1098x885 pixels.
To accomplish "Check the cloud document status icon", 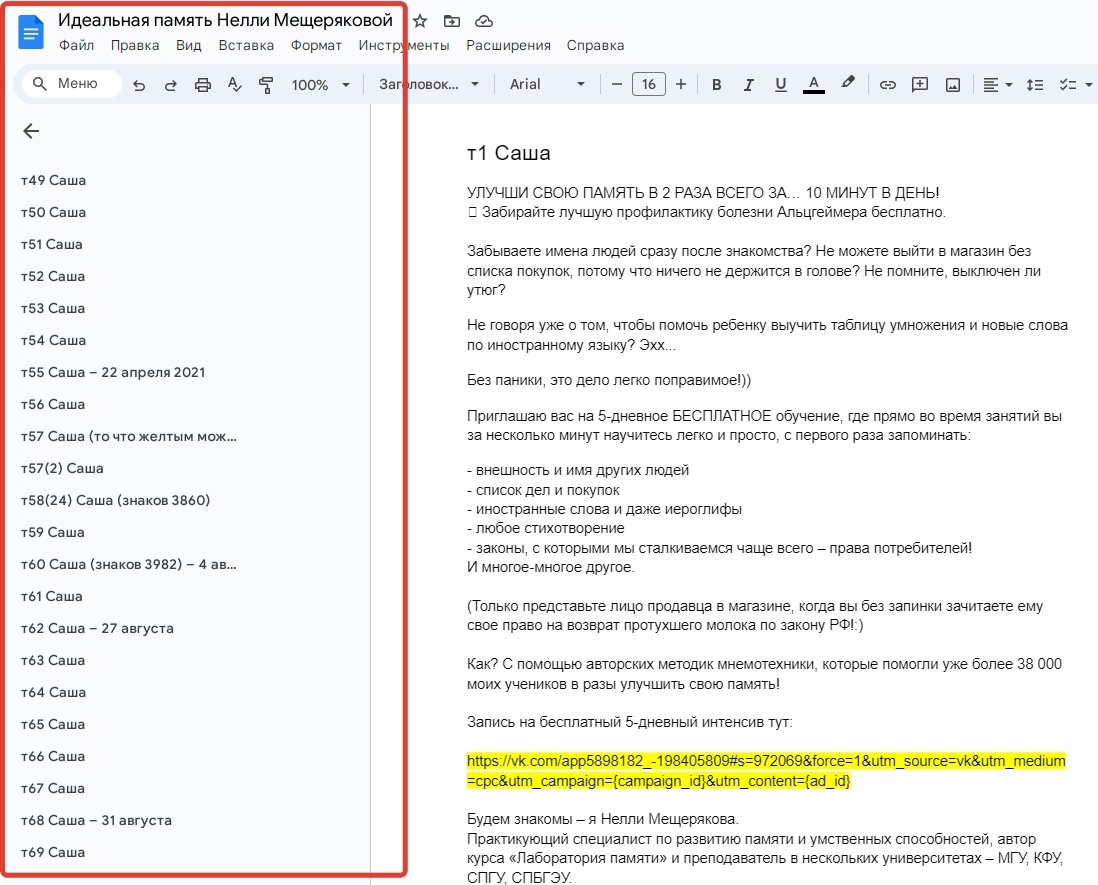I will click(484, 21).
